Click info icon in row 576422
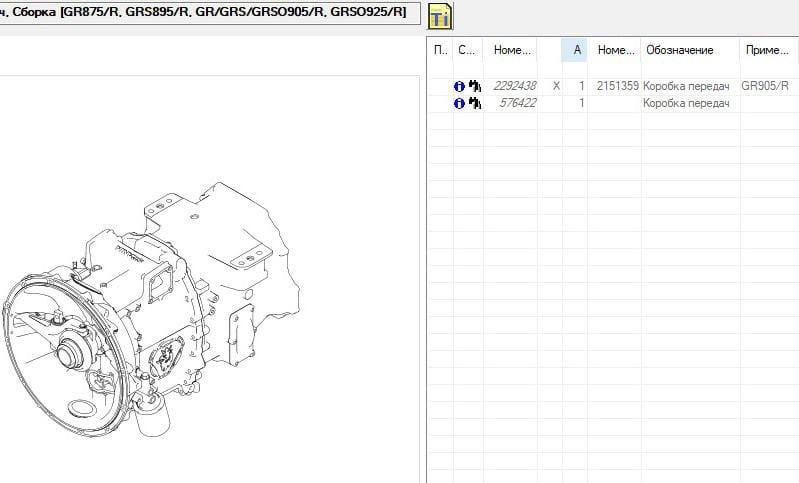This screenshot has height=483, width=799. [459, 103]
